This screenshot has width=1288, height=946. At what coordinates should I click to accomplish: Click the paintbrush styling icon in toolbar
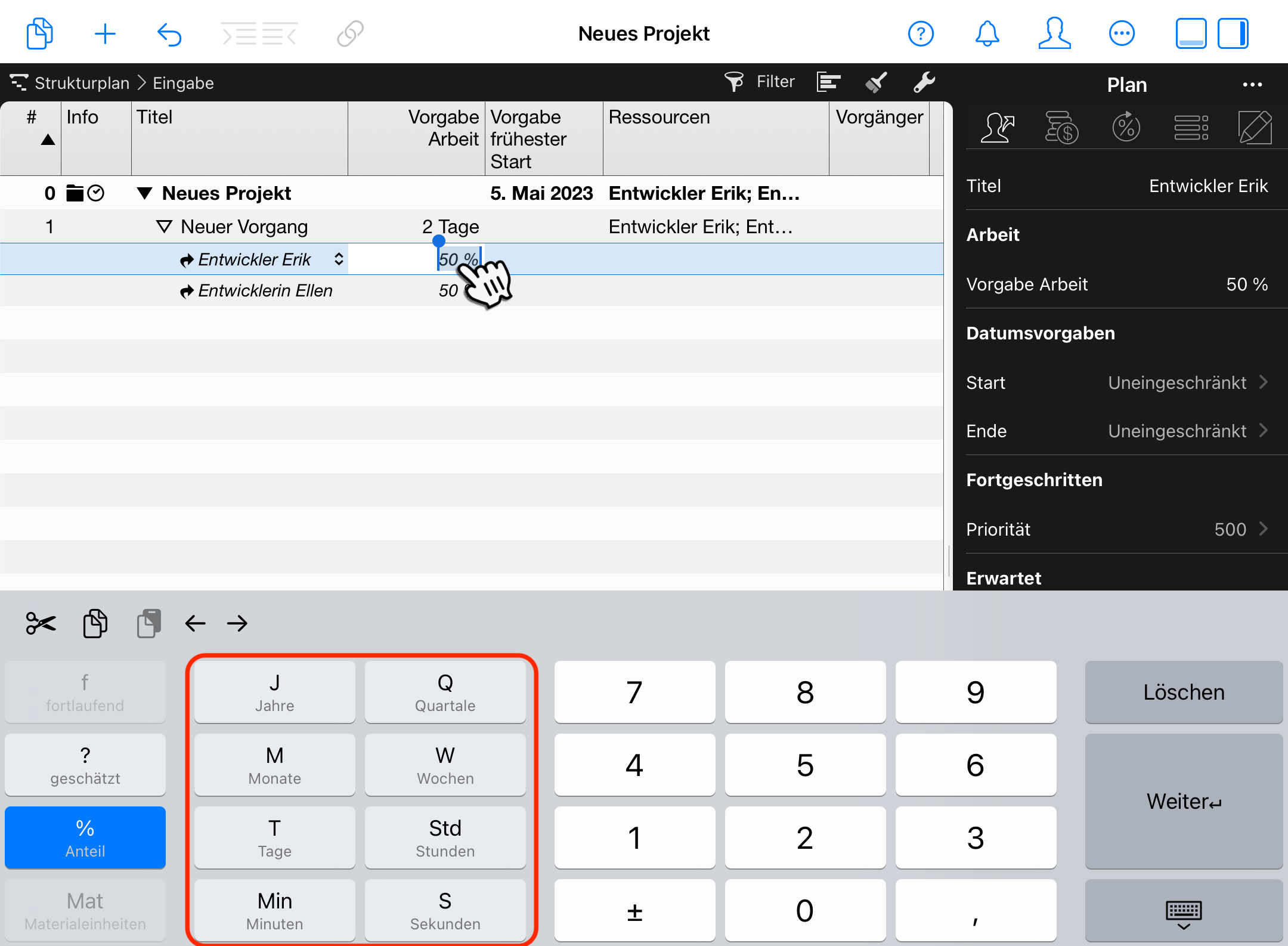pyautogui.click(x=876, y=82)
